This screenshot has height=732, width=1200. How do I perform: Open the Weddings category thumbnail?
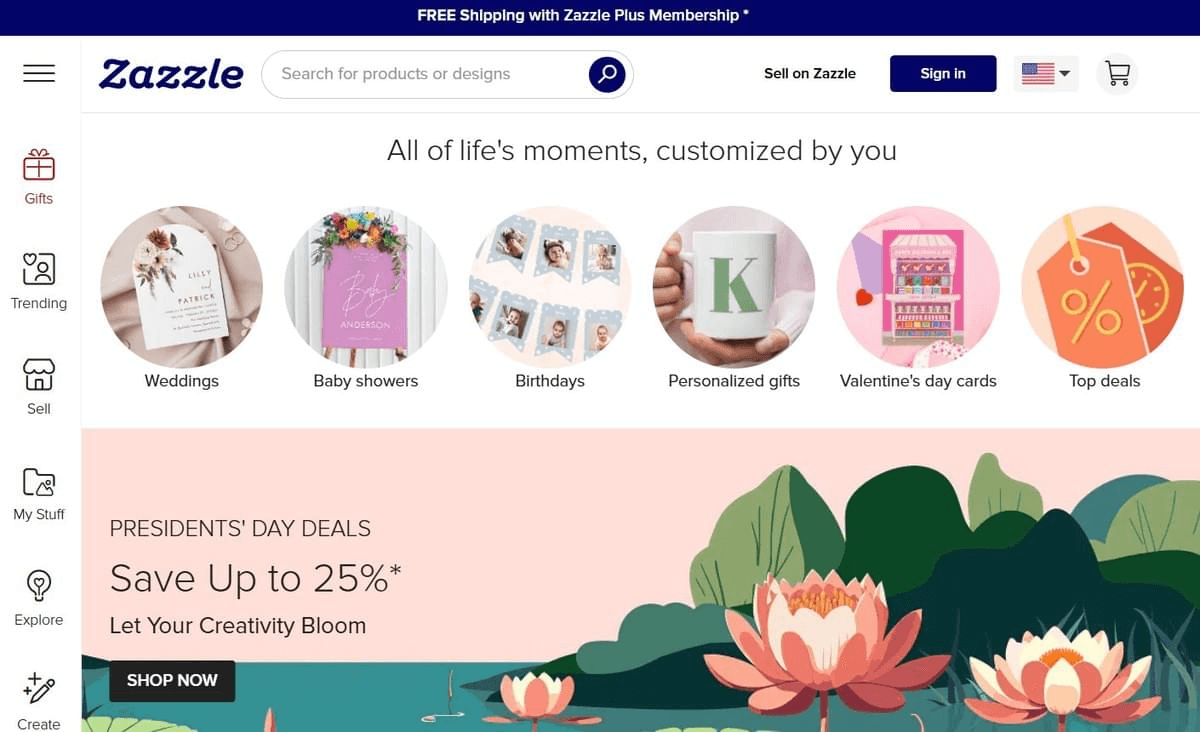click(x=182, y=287)
